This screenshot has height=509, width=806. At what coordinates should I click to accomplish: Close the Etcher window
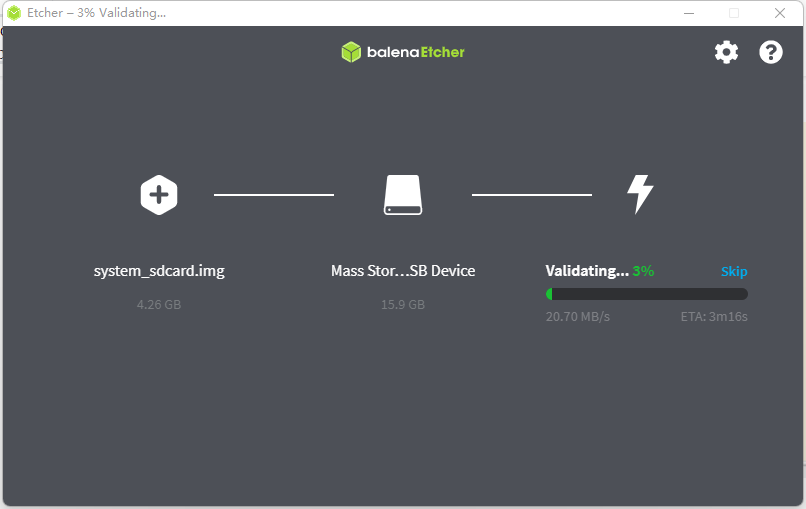tap(780, 13)
